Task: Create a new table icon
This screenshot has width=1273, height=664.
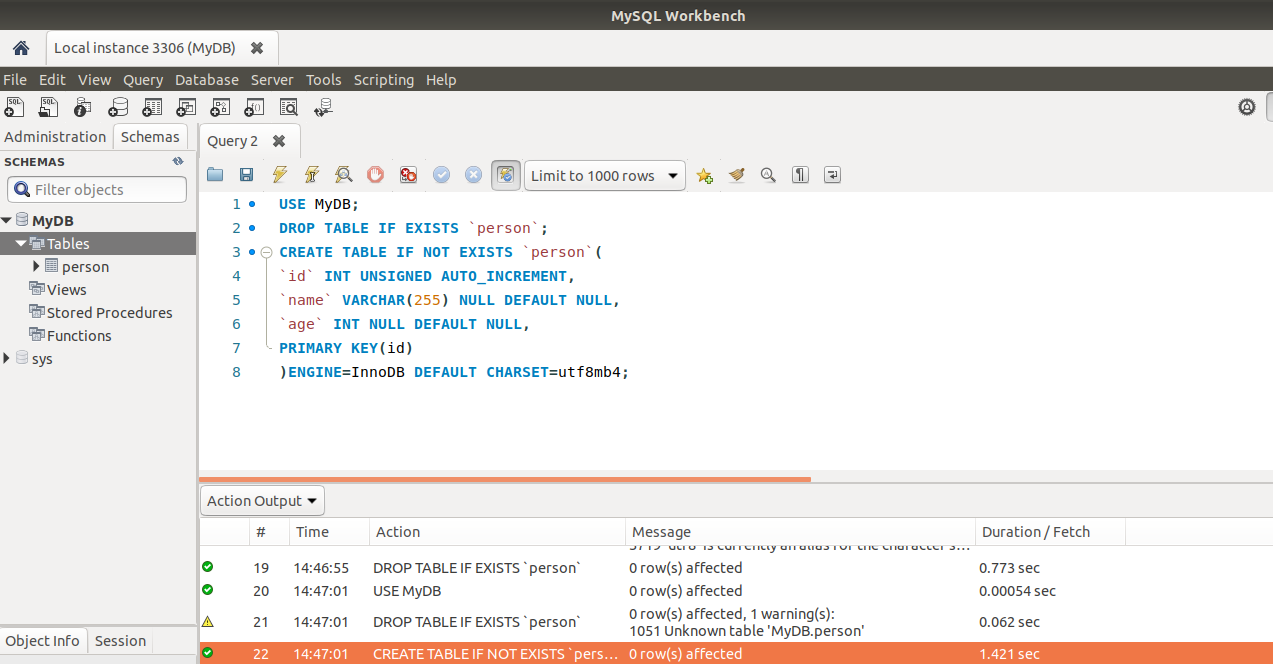Action: pos(152,106)
